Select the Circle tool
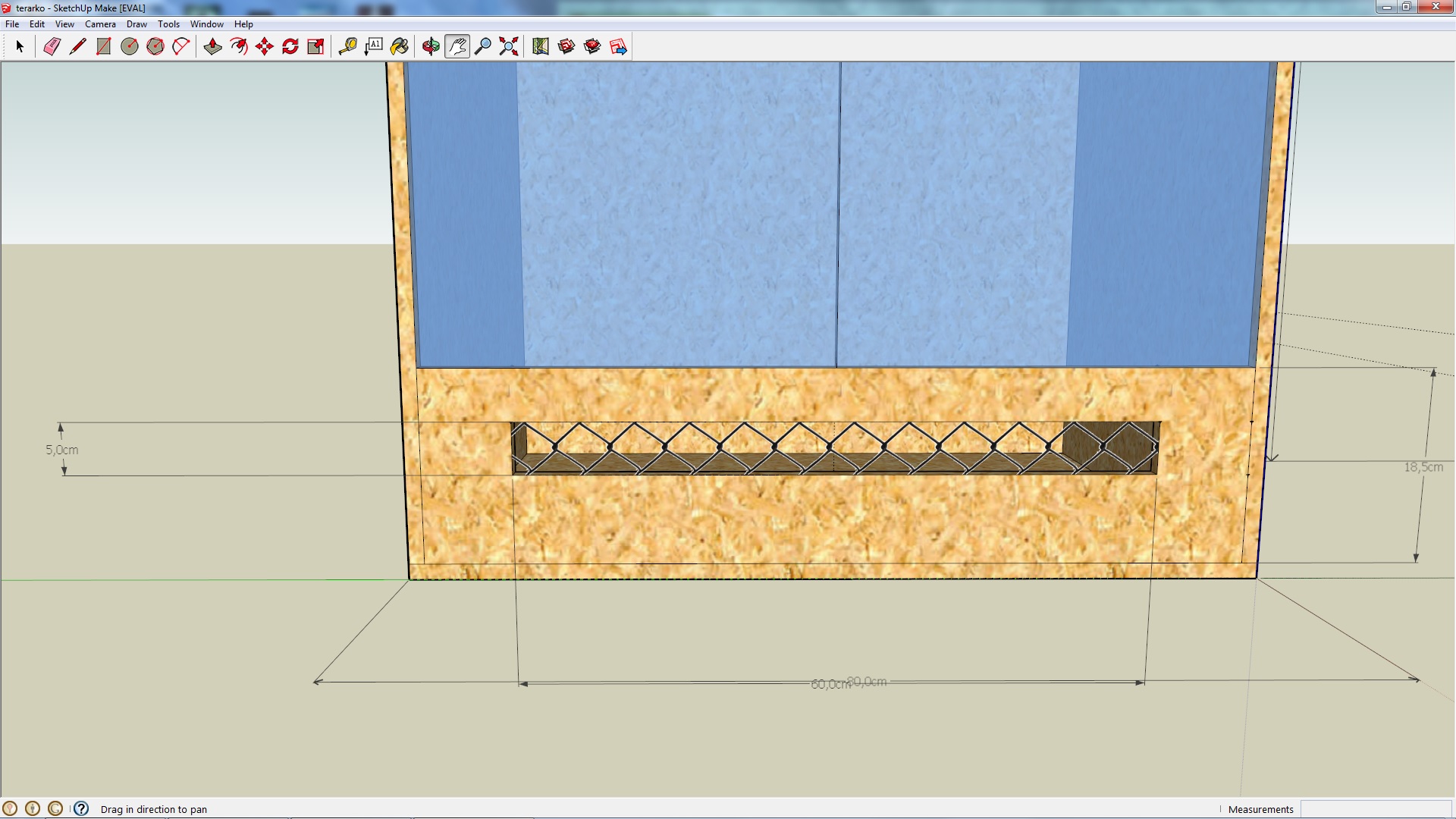The height and width of the screenshot is (819, 1456). 130,47
